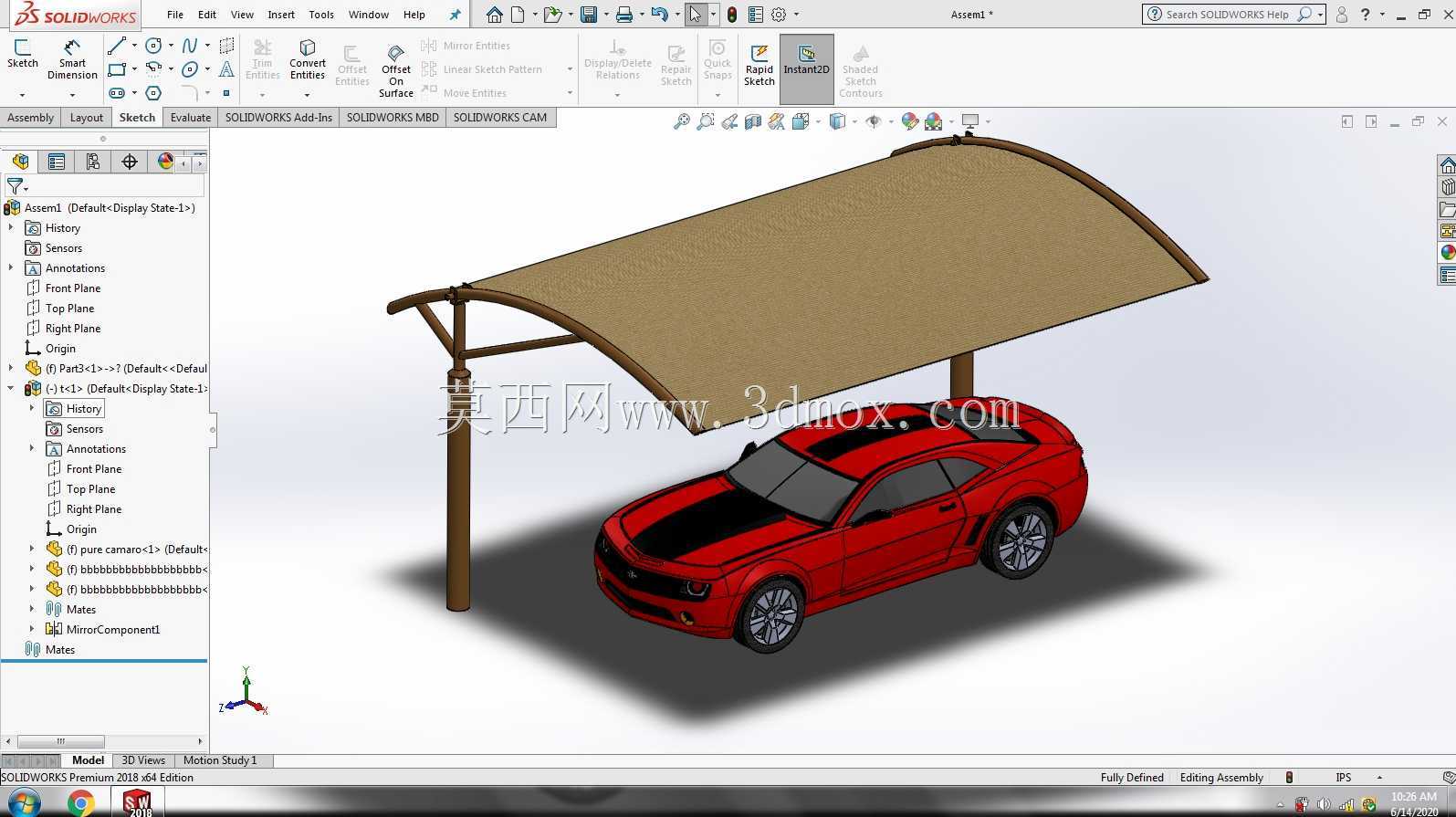The image size is (1456, 817).
Task: Pin the menu bar with pushpin
Action: click(x=456, y=15)
